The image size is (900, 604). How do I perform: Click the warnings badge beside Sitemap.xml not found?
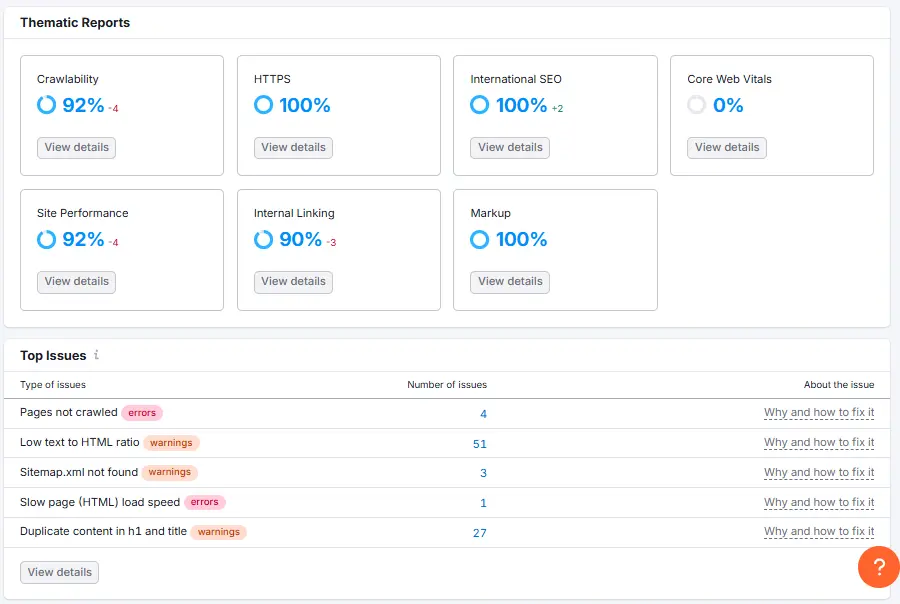[169, 472]
